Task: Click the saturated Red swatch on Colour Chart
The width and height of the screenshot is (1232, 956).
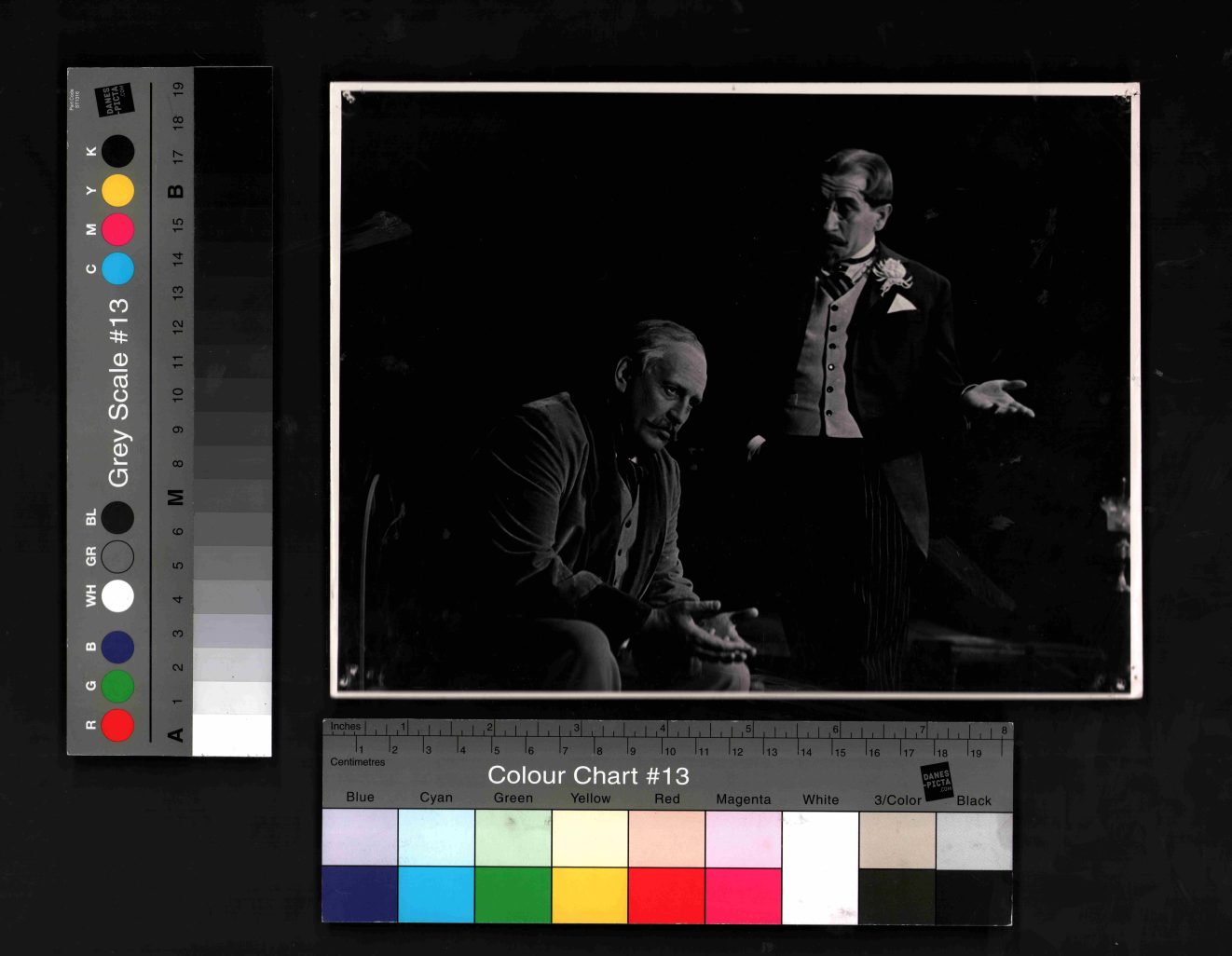Action: pos(666,895)
